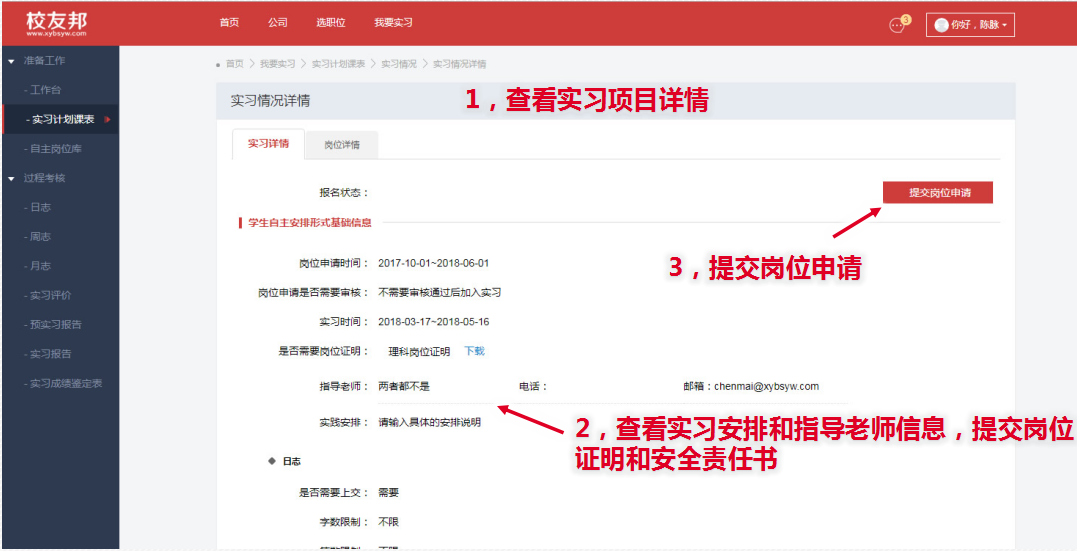Click 首页 in the breadcrumb trail
1077x551 pixels.
coord(234,64)
